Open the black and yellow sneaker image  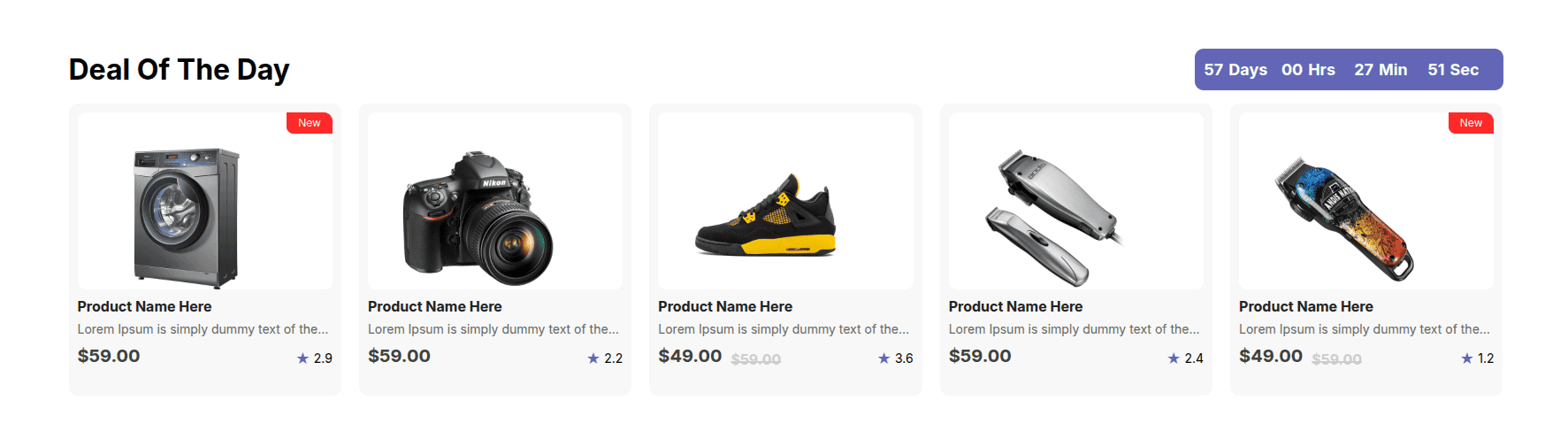(766, 217)
